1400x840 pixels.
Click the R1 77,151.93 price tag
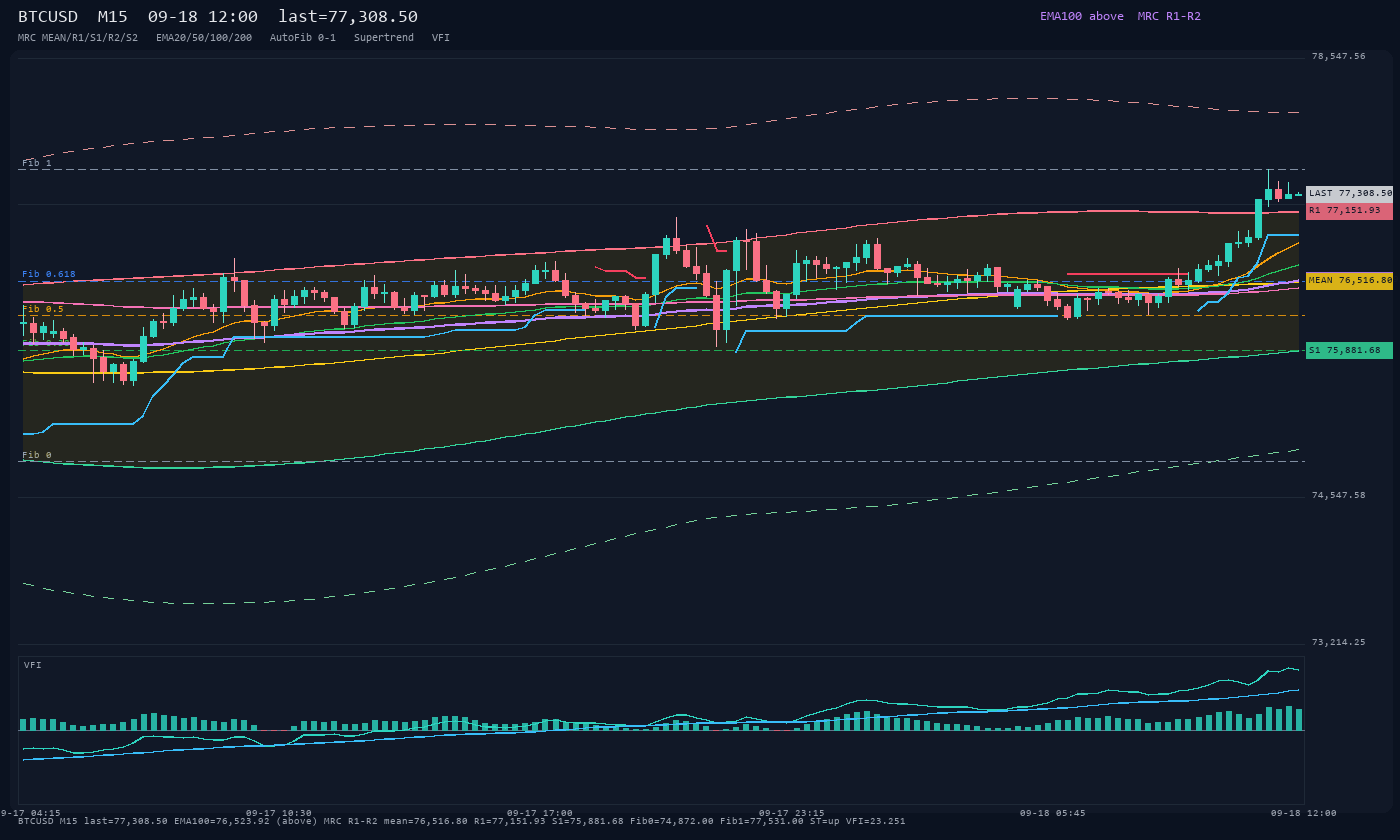click(1349, 211)
